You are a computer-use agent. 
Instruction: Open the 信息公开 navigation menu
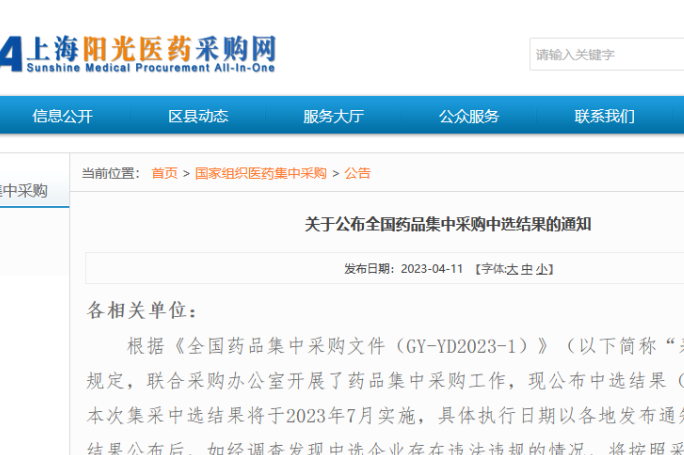(62, 116)
